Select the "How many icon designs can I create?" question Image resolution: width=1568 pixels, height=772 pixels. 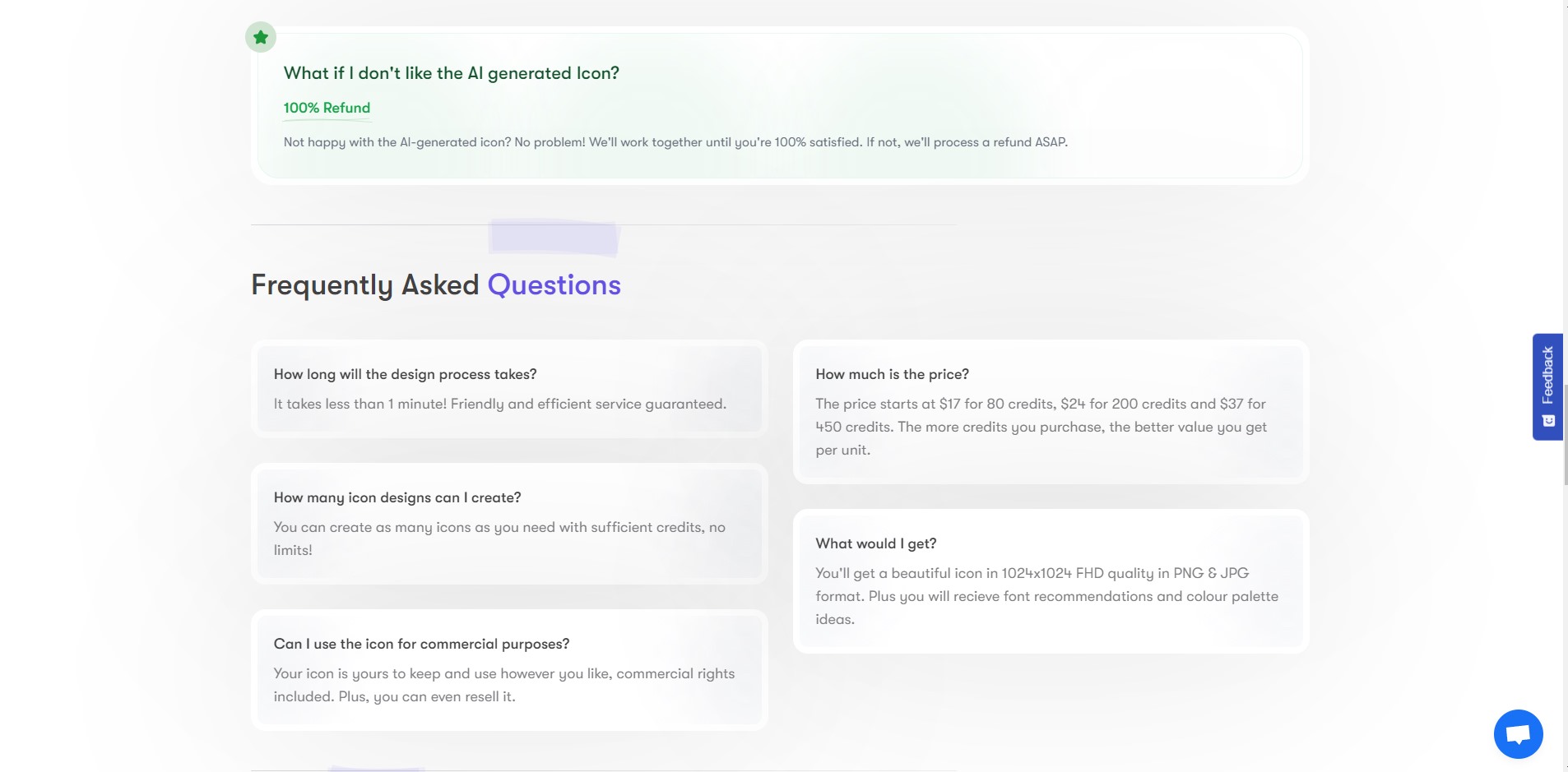(x=397, y=497)
